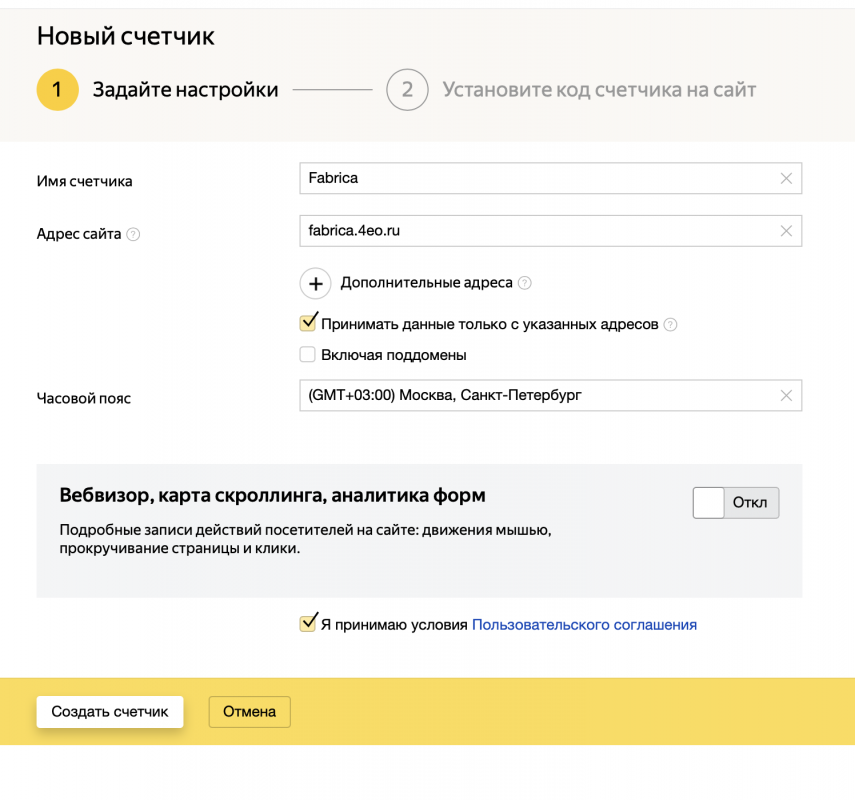Click step 1 yellow circle indicator
This screenshot has height=800, width=855.
point(57,90)
